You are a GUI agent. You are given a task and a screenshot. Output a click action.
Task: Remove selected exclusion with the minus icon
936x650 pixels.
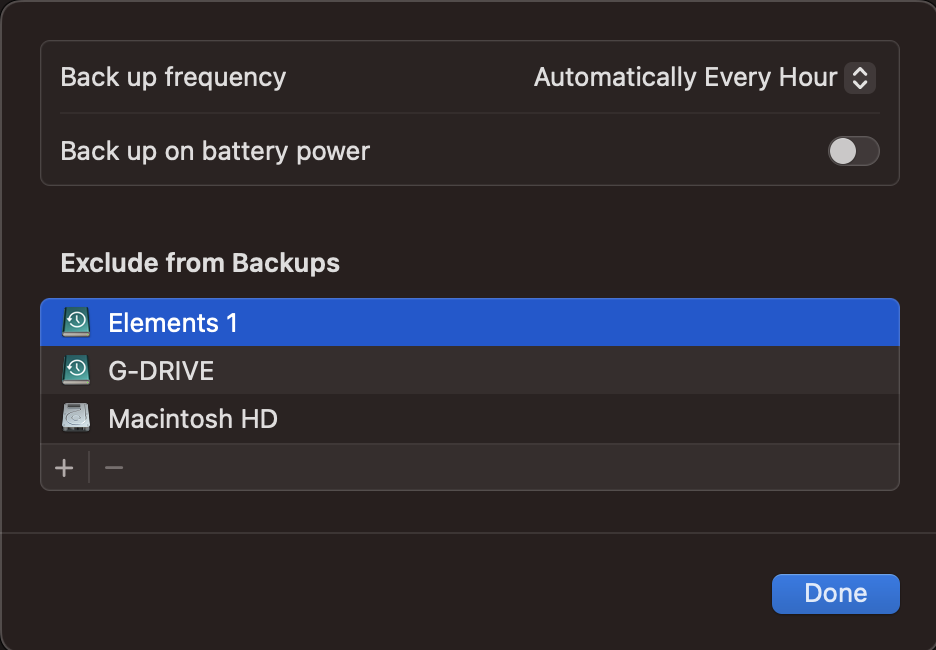[114, 468]
